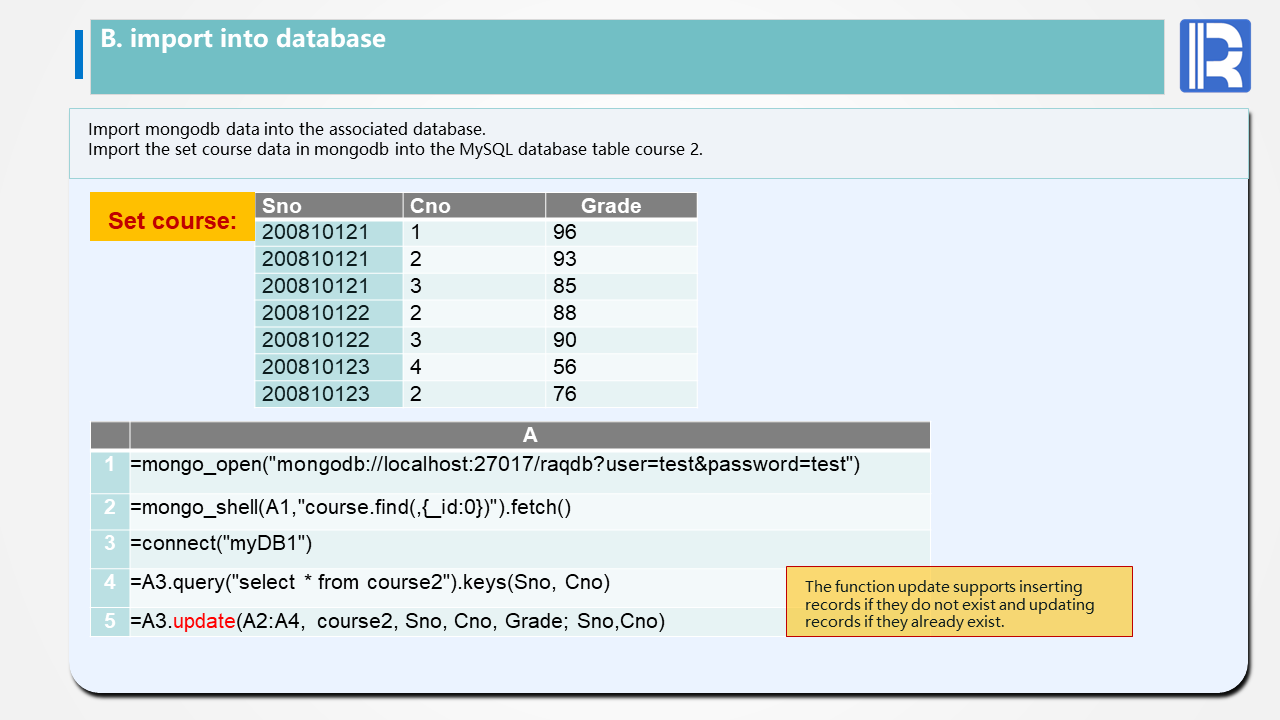Click row number 5 in code grid

(110, 621)
